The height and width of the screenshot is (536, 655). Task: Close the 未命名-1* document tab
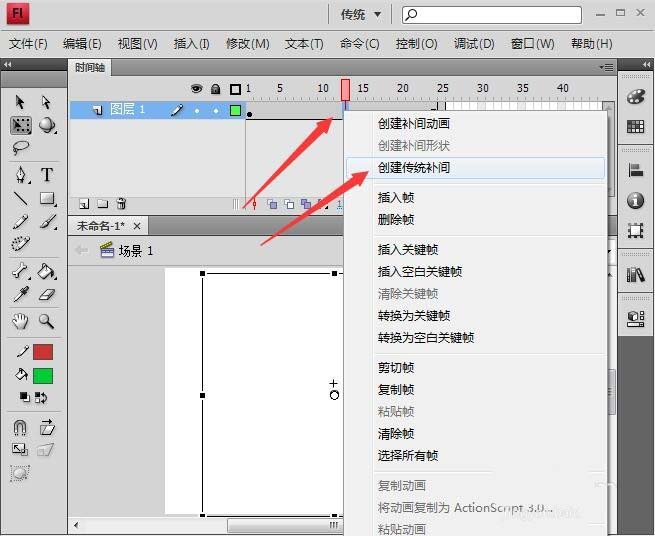click(x=137, y=226)
